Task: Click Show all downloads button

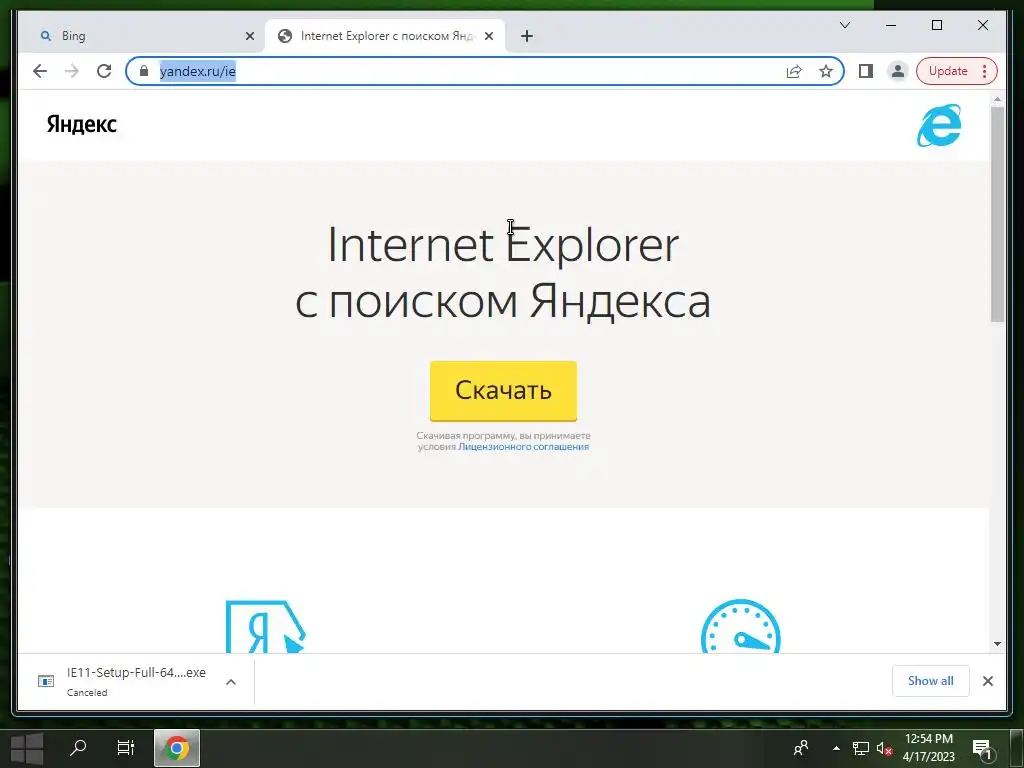Action: pos(931,681)
